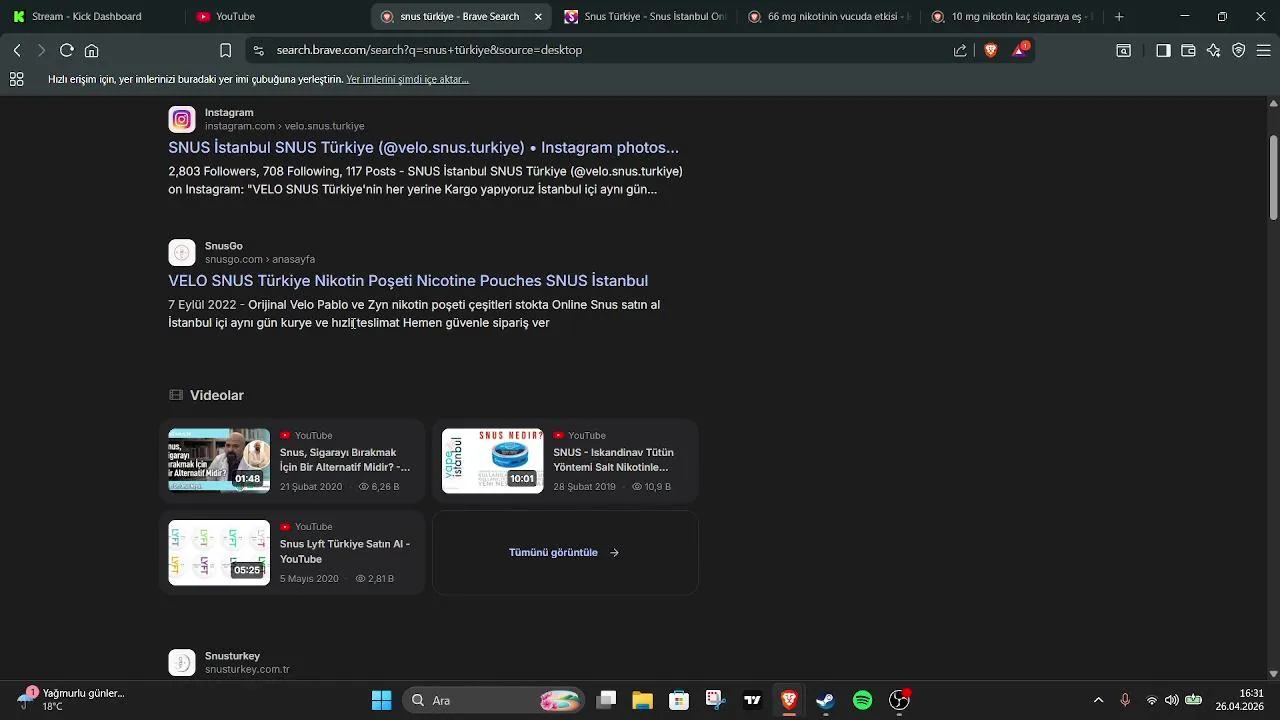This screenshot has height=720, width=1280.
Task: Click 'Tümünü görüntüle' view all button
Action: [565, 552]
